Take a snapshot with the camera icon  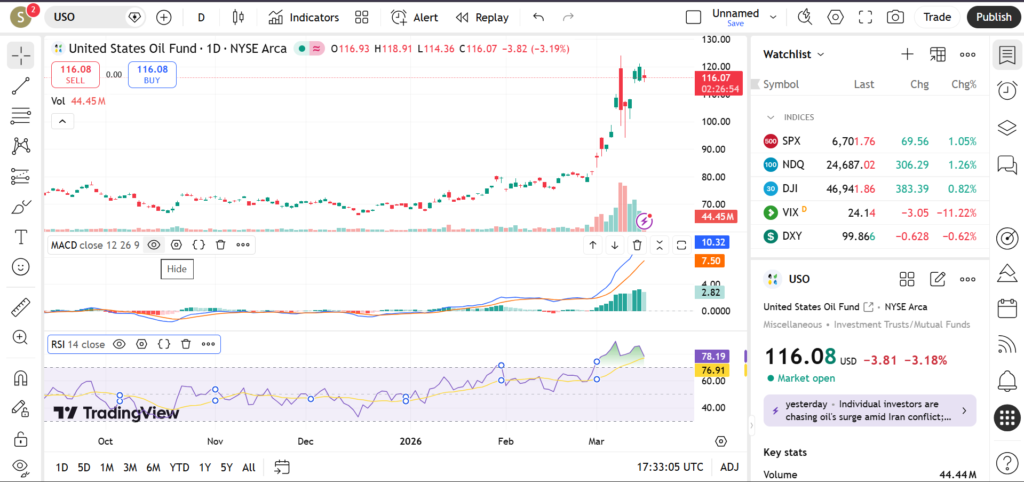895,17
